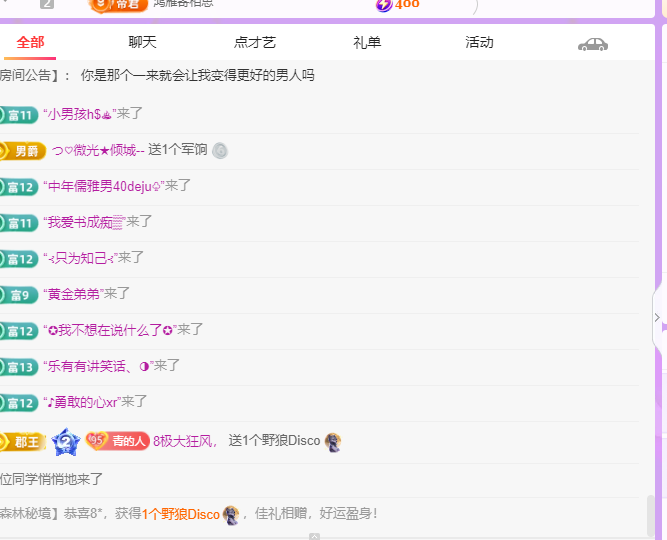667x540 pixels.
Task: Click the 男爵 noble badge
Action: 22,150
